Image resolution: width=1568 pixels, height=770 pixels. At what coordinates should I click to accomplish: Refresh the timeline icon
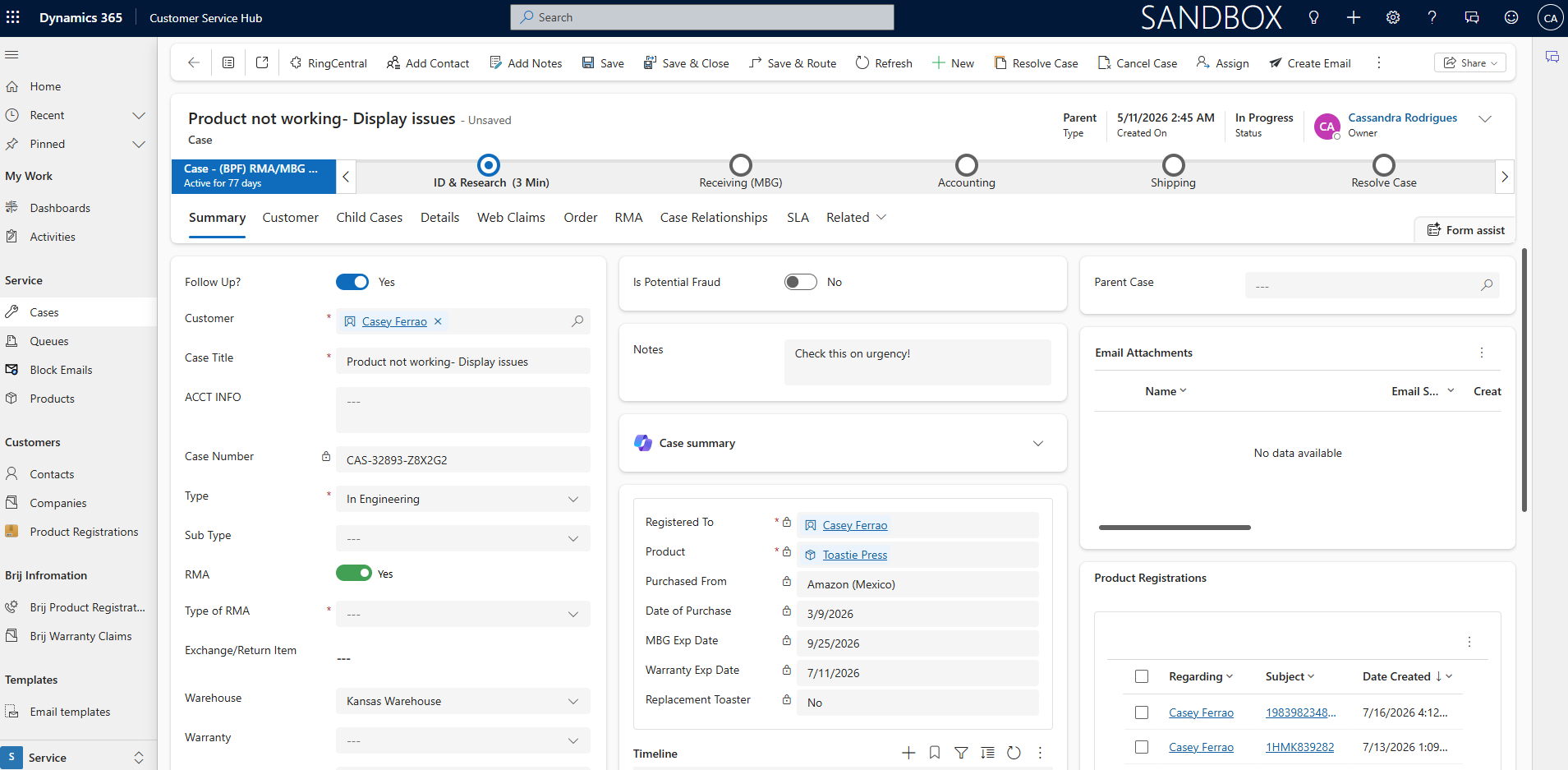[1014, 753]
